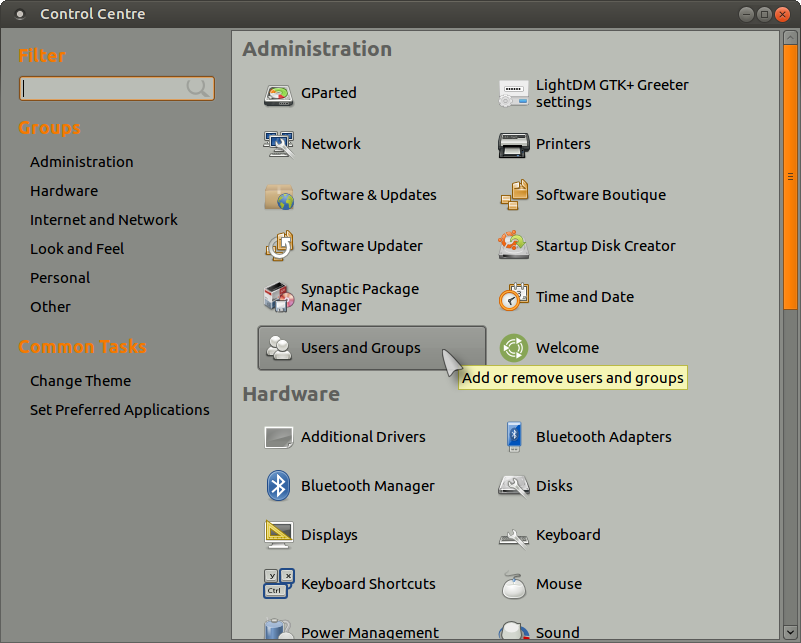Click the Bluetooth Manager label
801x643 pixels.
368,486
